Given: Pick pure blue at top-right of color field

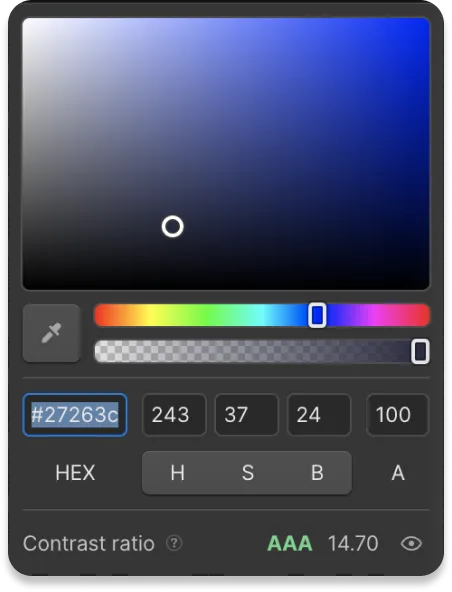Looking at the screenshot, I should [x=426, y=21].
